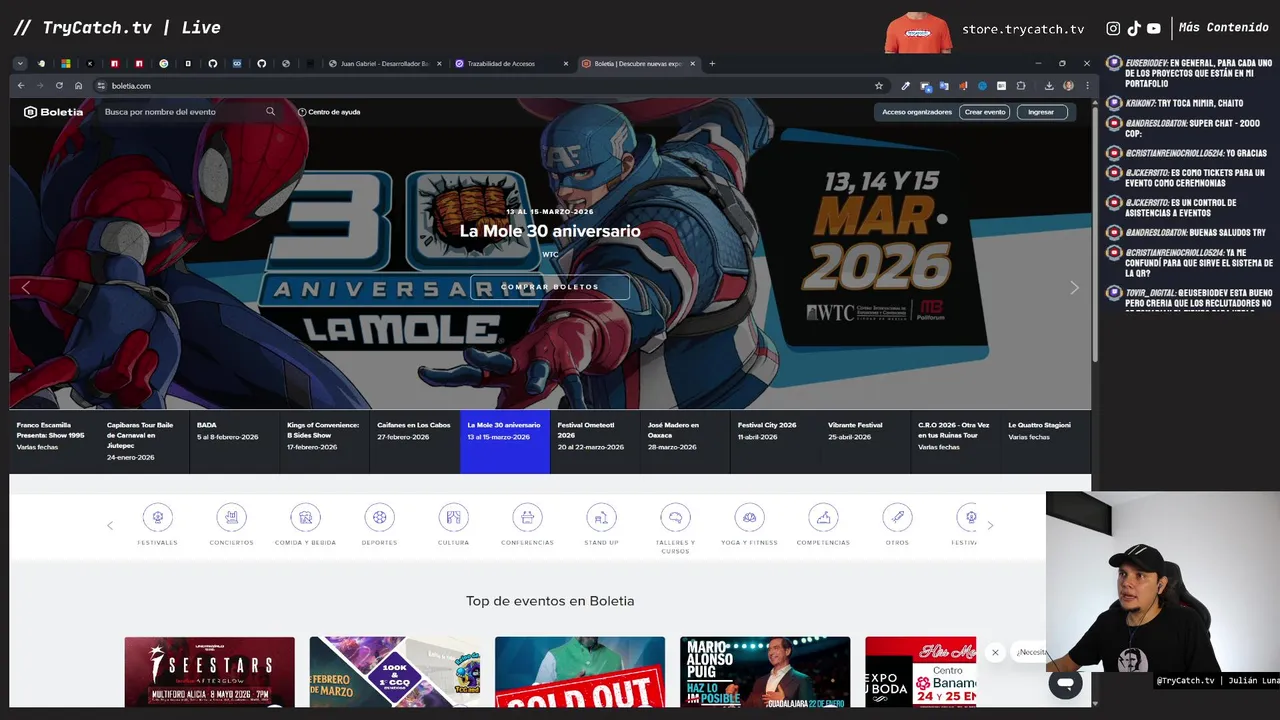Reload the page with the refresh icon

tap(59, 86)
